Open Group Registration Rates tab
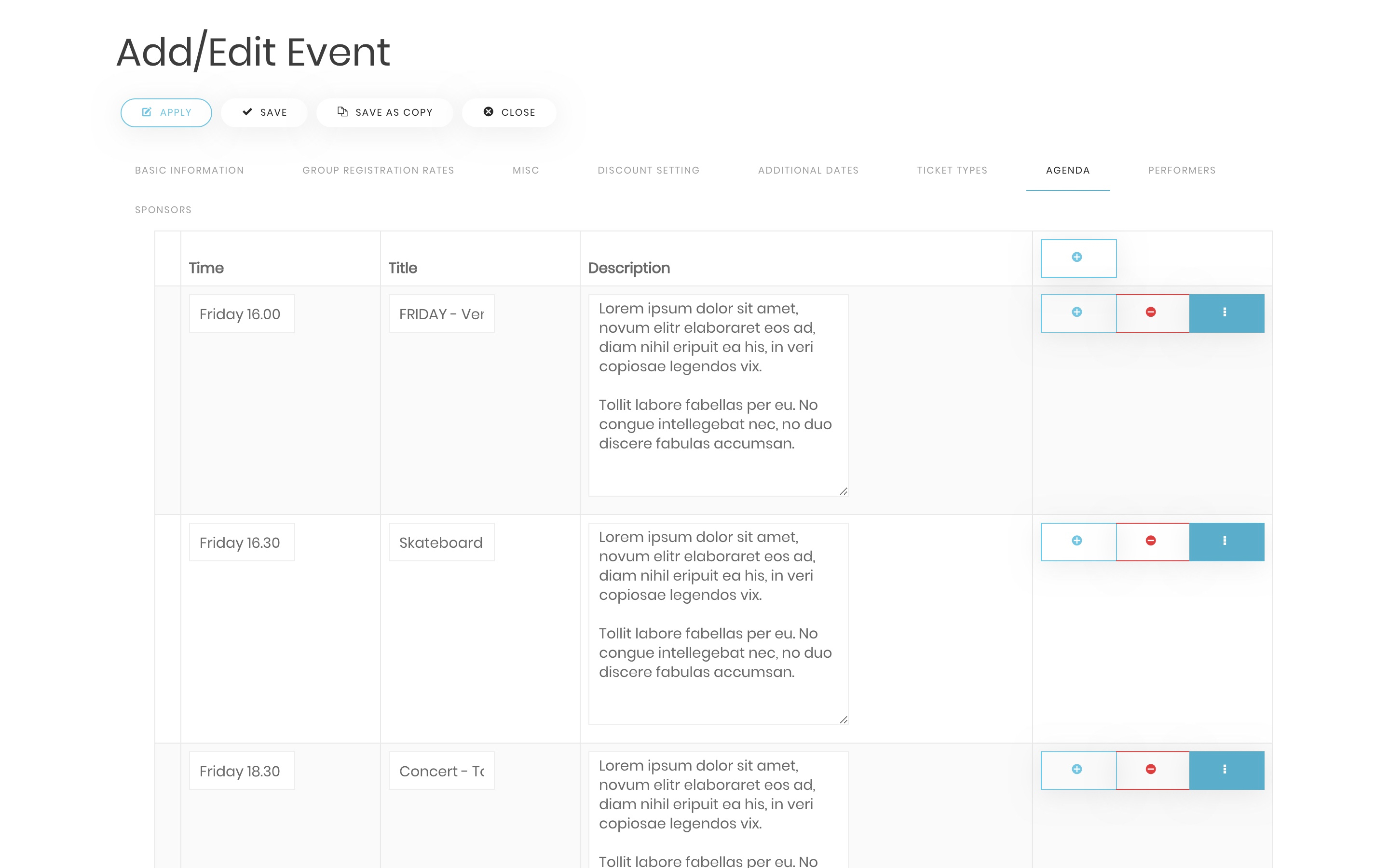Screen dimensions: 1389x868 tap(378, 171)
